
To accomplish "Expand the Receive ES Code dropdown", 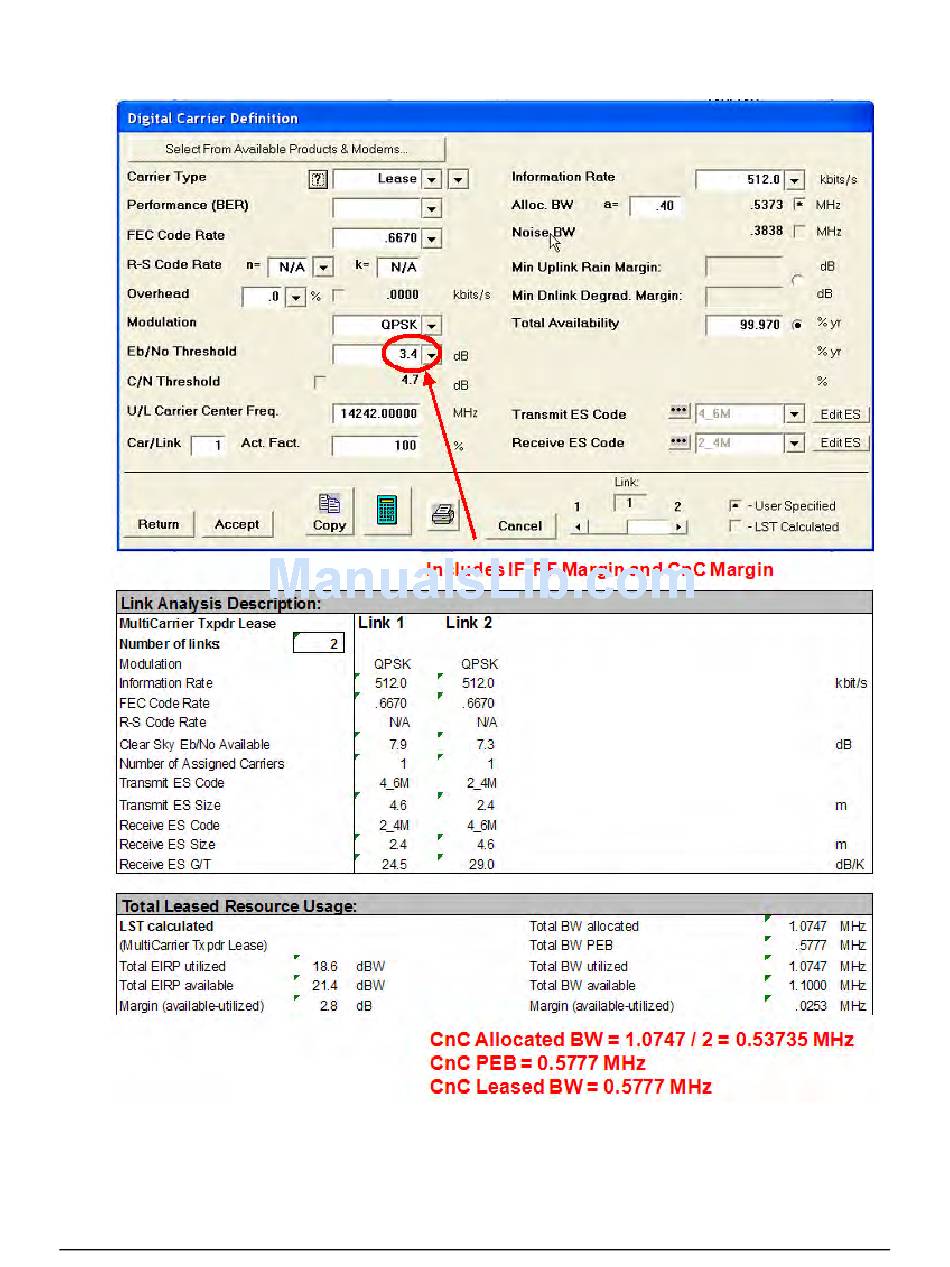I will click(x=795, y=443).
